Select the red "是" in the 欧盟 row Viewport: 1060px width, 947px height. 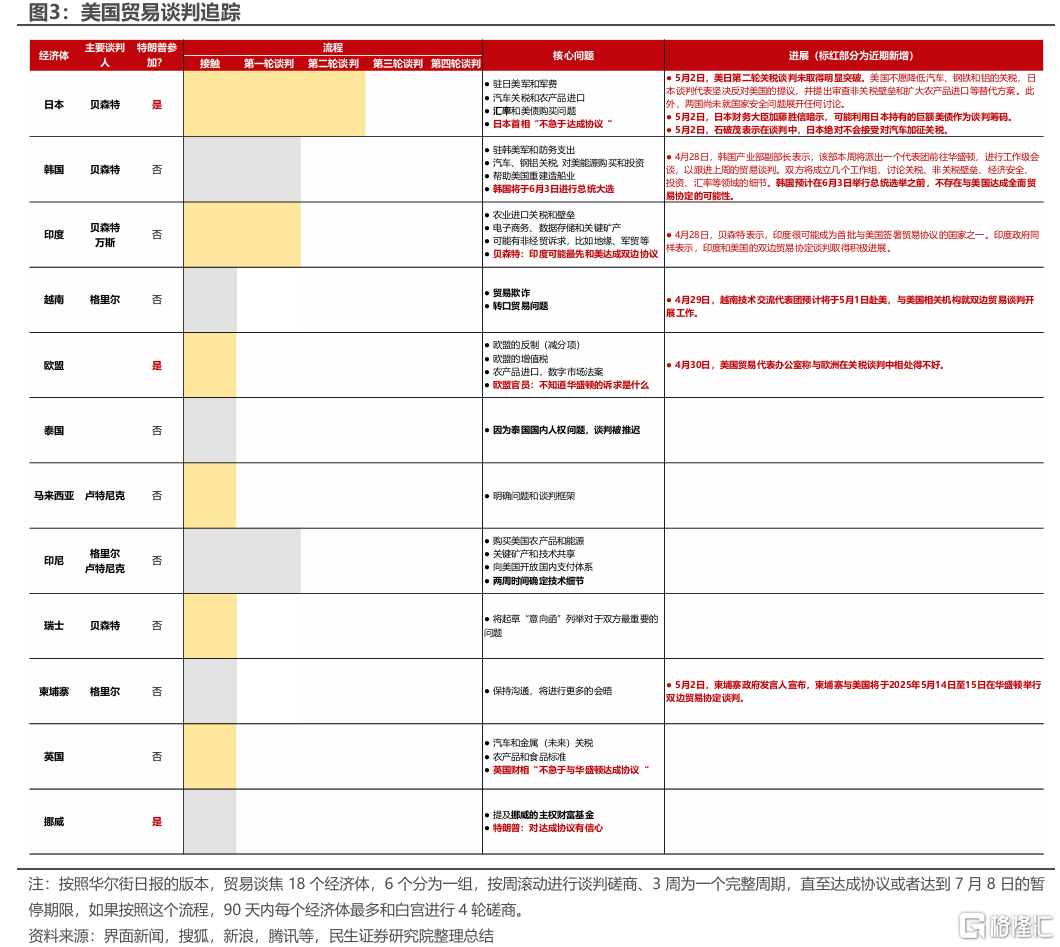pyautogui.click(x=157, y=366)
